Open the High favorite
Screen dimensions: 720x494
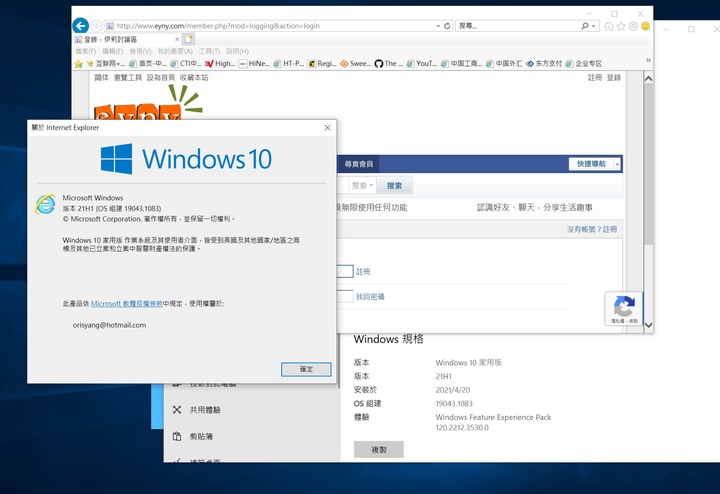tap(220, 64)
